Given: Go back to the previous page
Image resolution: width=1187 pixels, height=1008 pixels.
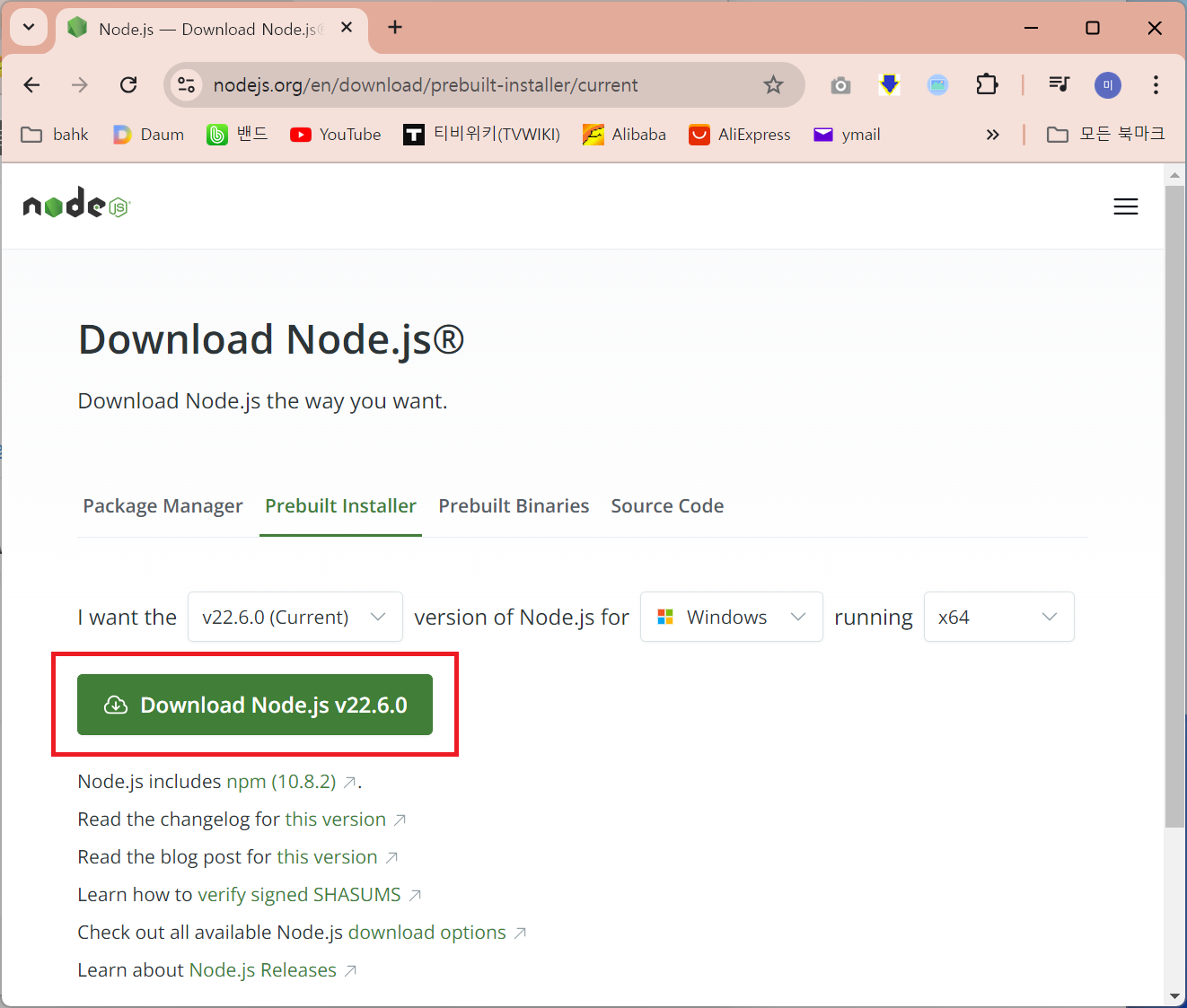Looking at the screenshot, I should click(32, 85).
